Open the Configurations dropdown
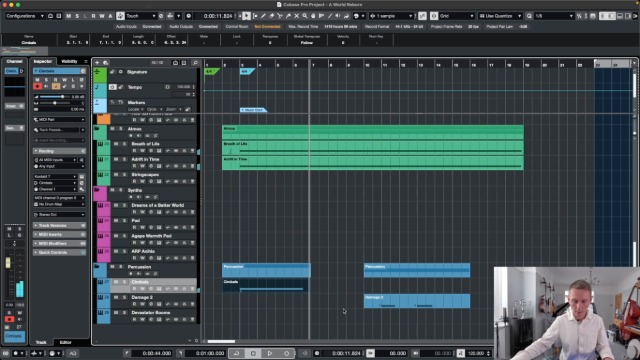Viewport: 640px width, 360px height. tap(25, 16)
